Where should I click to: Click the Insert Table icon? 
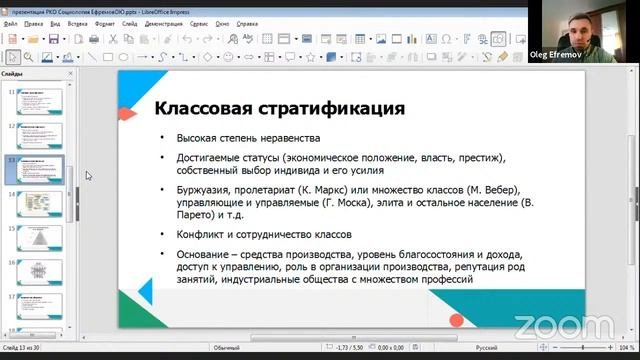click(360, 39)
